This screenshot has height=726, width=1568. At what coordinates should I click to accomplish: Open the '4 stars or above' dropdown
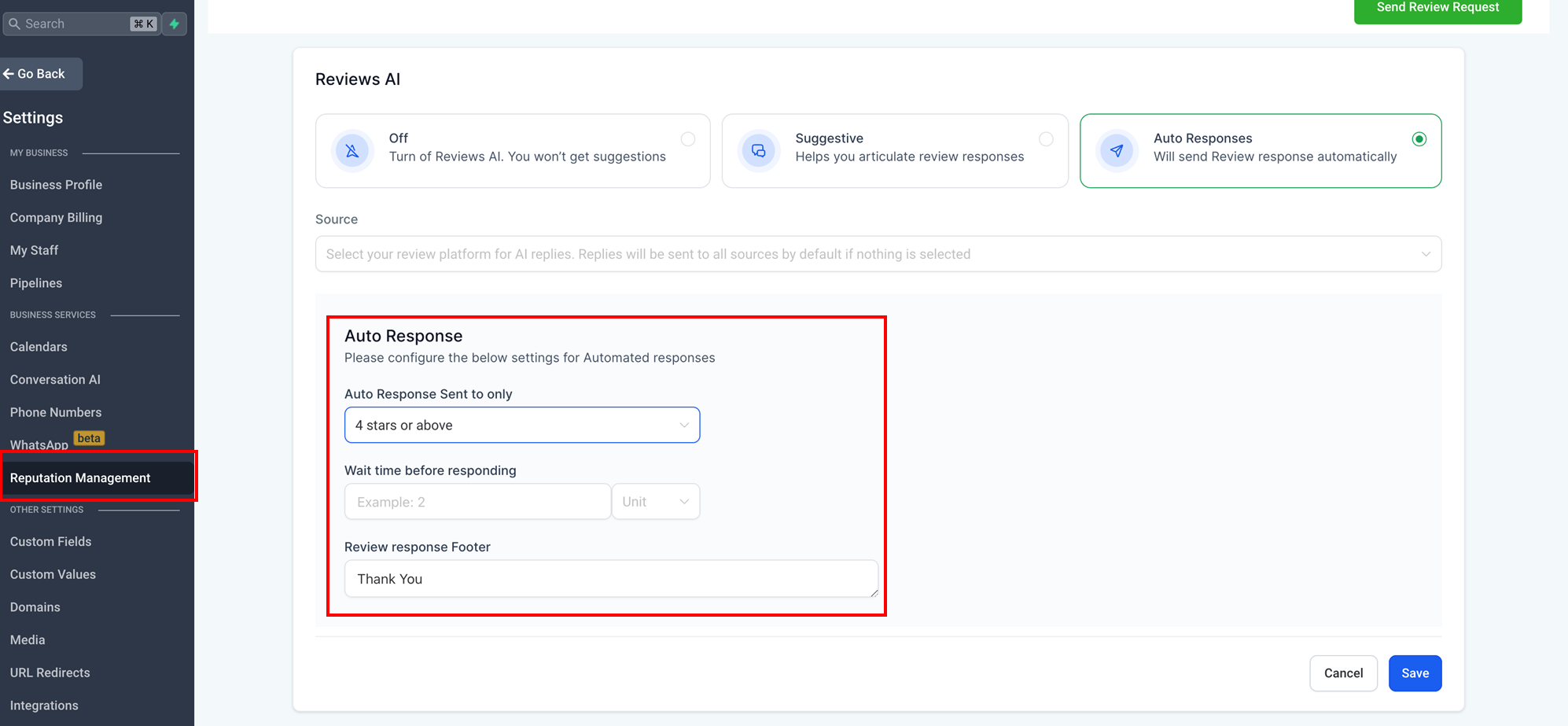point(522,425)
